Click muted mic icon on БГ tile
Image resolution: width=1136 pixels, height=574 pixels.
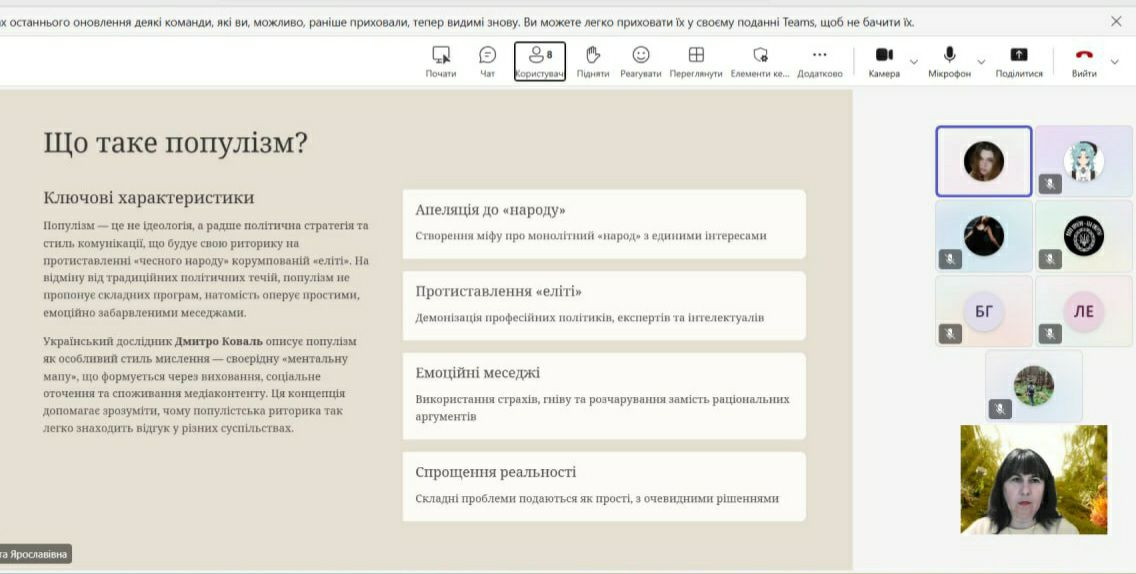pos(950,334)
